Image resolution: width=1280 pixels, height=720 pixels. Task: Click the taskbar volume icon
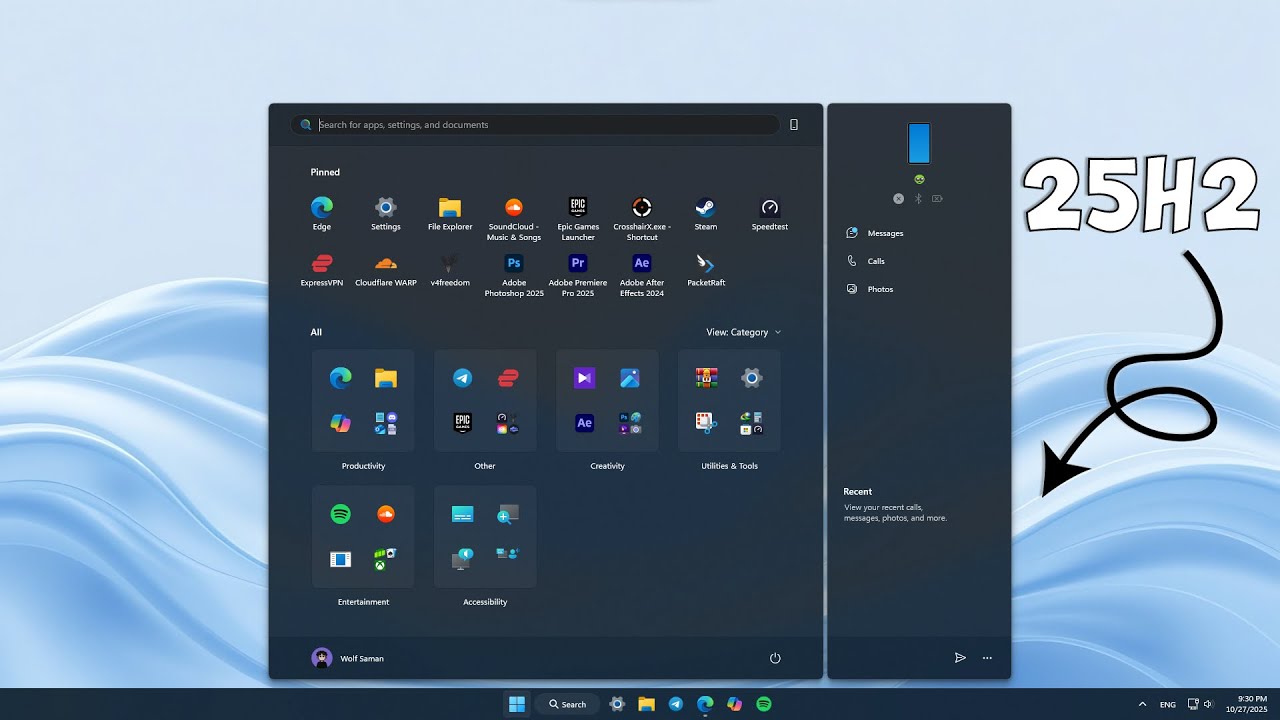tap(1208, 704)
